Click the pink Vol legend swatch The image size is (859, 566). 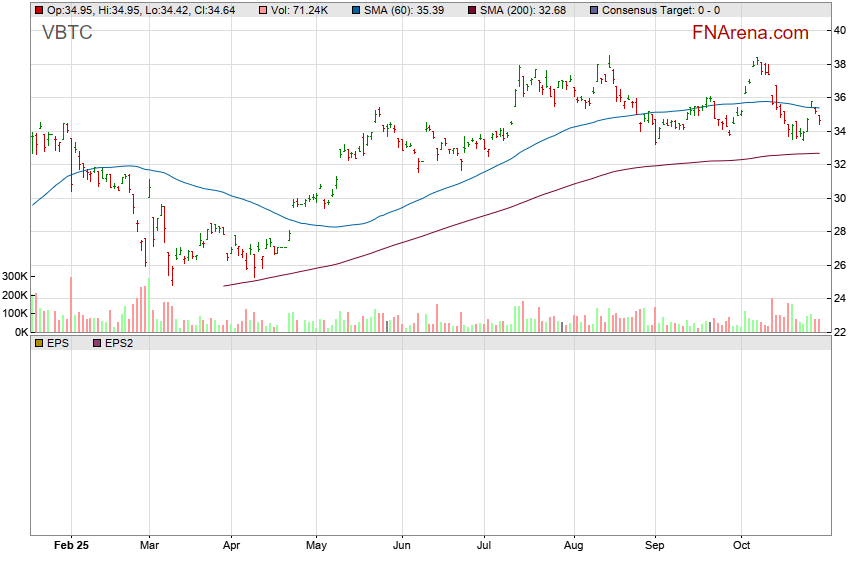[264, 10]
